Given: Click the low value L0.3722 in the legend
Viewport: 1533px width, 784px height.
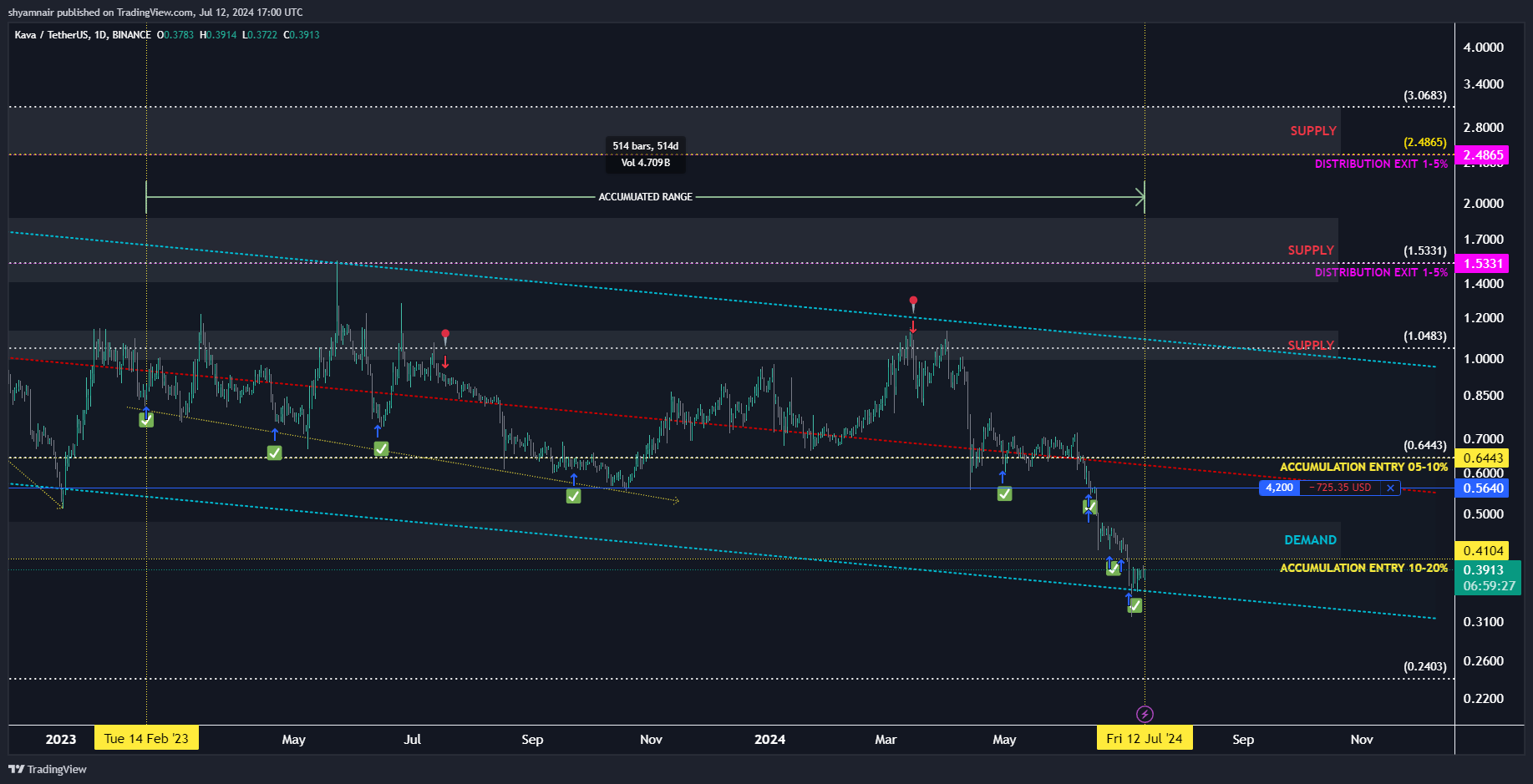Looking at the screenshot, I should [x=260, y=34].
